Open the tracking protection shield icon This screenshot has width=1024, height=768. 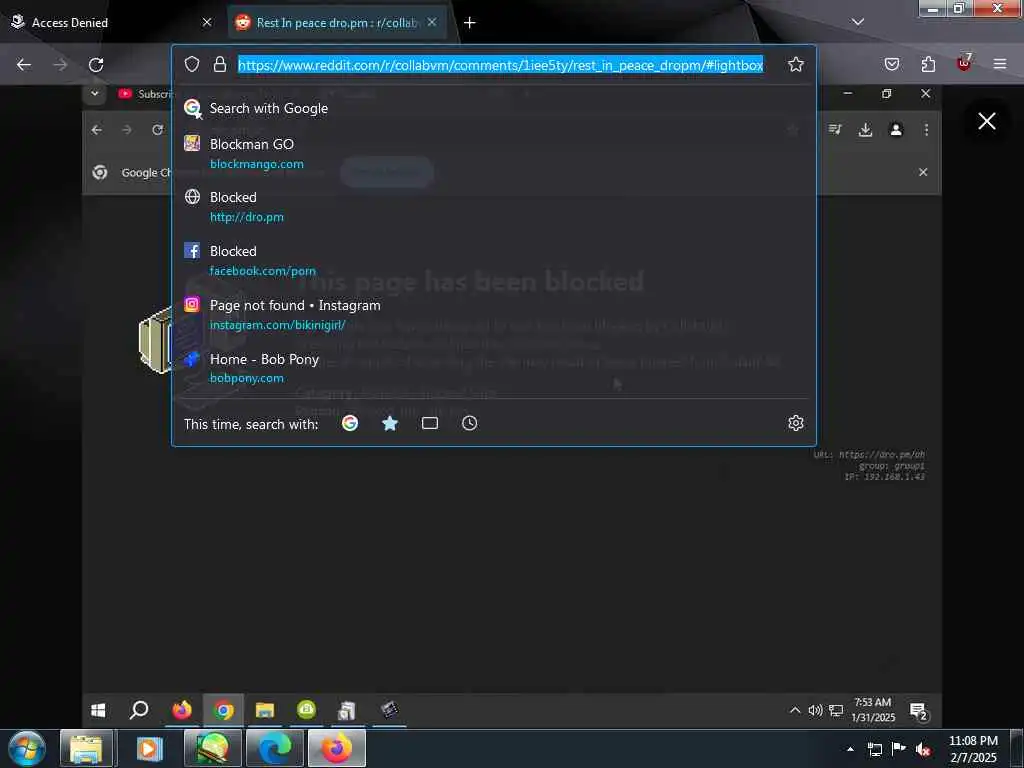point(191,64)
